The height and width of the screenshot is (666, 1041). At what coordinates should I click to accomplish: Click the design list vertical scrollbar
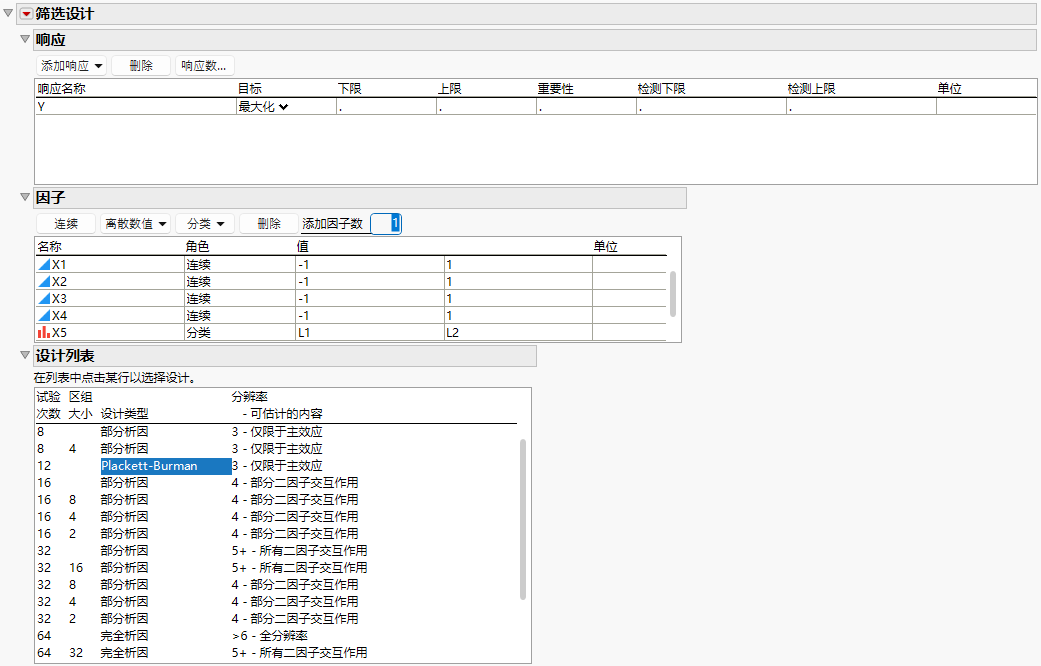(x=523, y=519)
